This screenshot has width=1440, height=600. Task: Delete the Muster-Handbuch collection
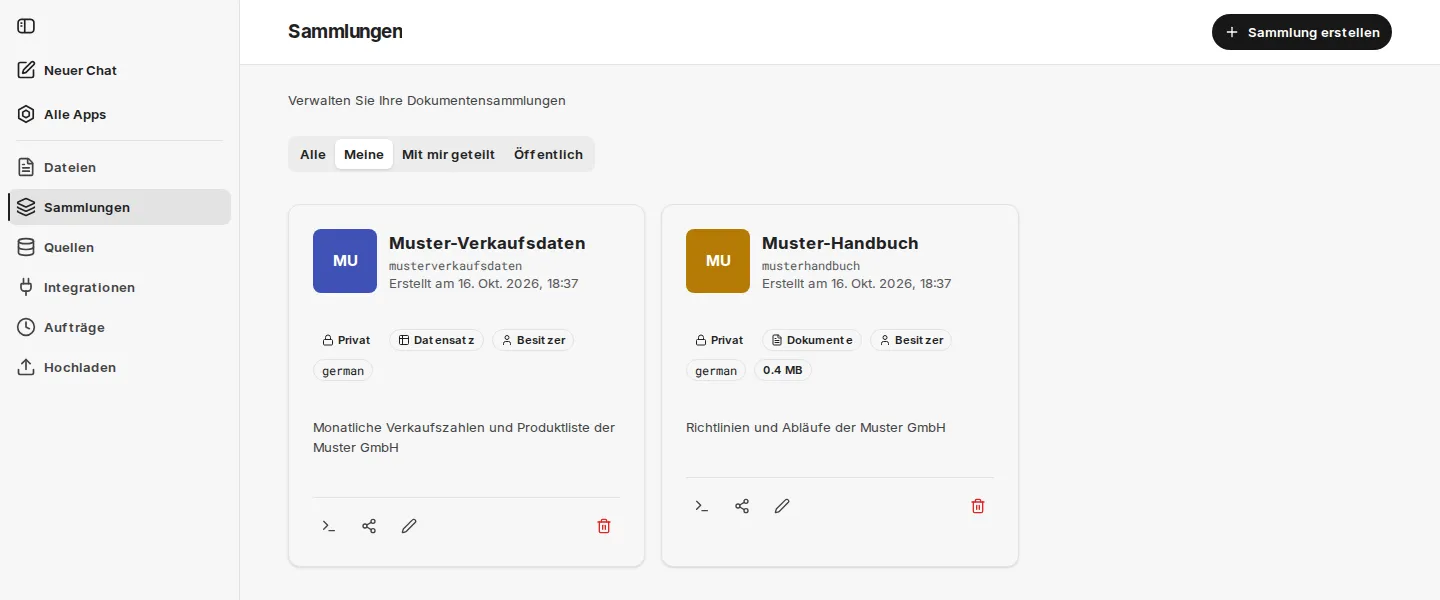(978, 506)
